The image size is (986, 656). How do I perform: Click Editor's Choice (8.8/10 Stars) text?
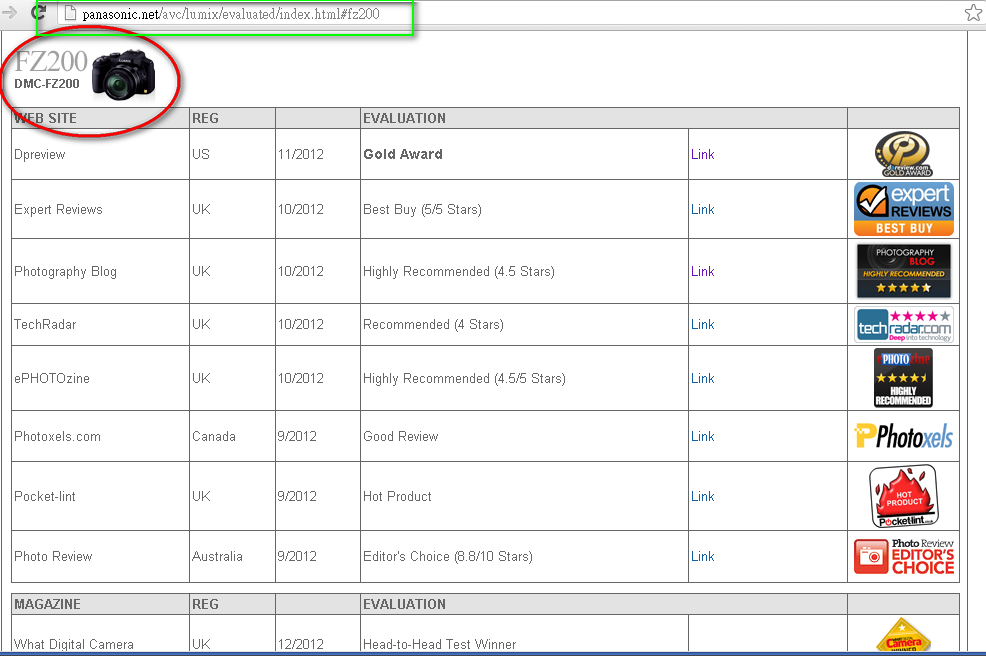448,557
